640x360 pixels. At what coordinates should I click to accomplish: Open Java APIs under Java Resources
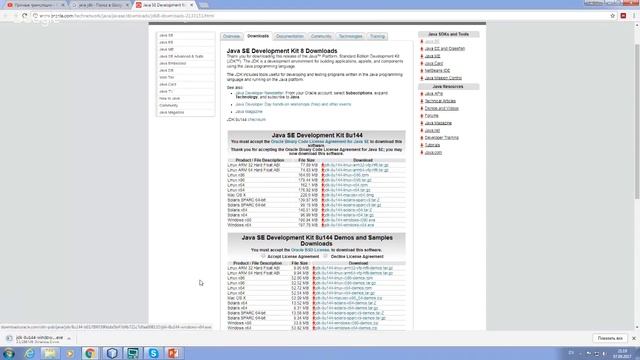433,93
